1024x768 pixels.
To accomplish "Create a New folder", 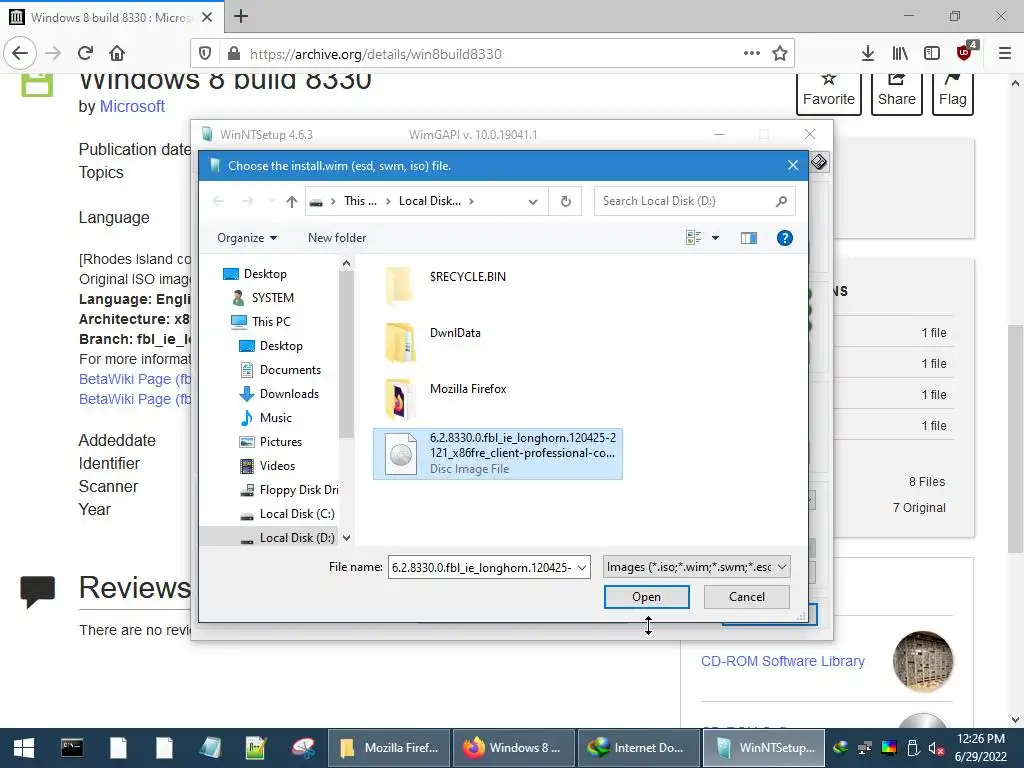I will point(337,238).
